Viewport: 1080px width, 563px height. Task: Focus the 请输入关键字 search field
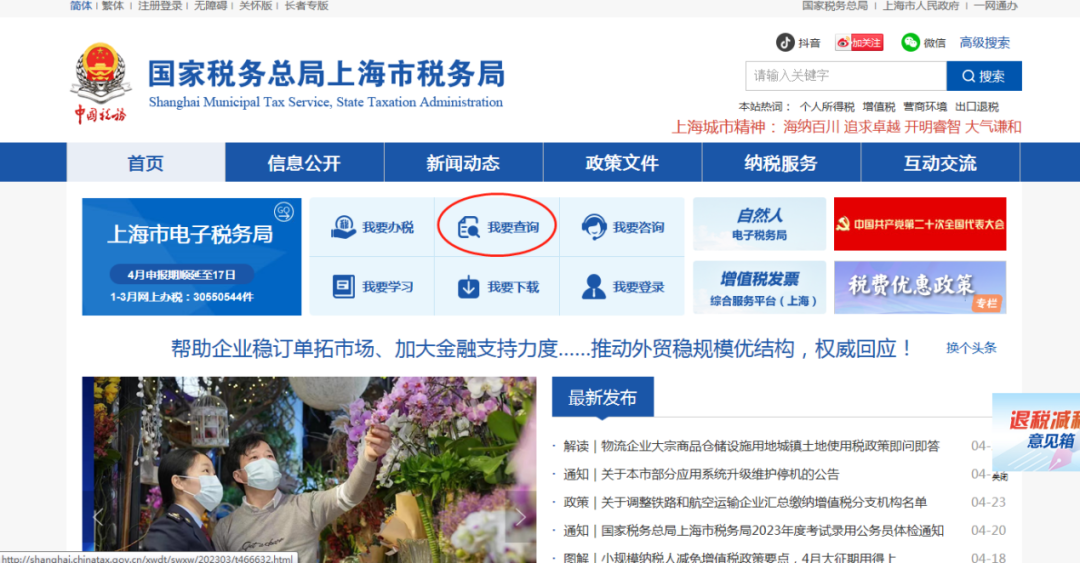[846, 76]
